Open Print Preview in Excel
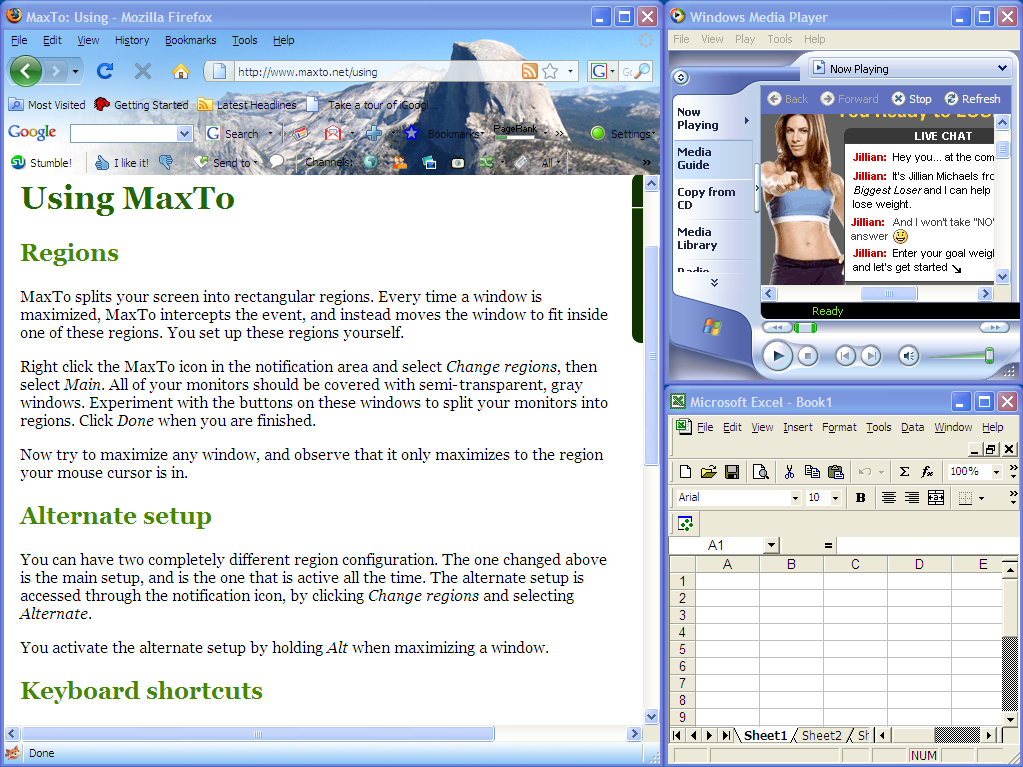 pos(760,470)
